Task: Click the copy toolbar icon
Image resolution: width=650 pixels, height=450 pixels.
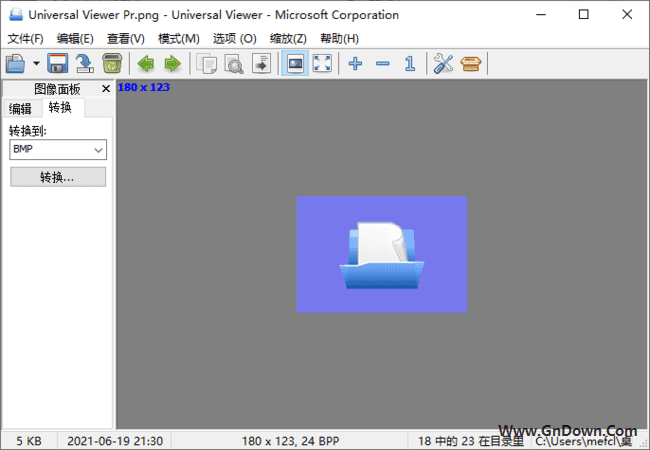Action: [206, 64]
